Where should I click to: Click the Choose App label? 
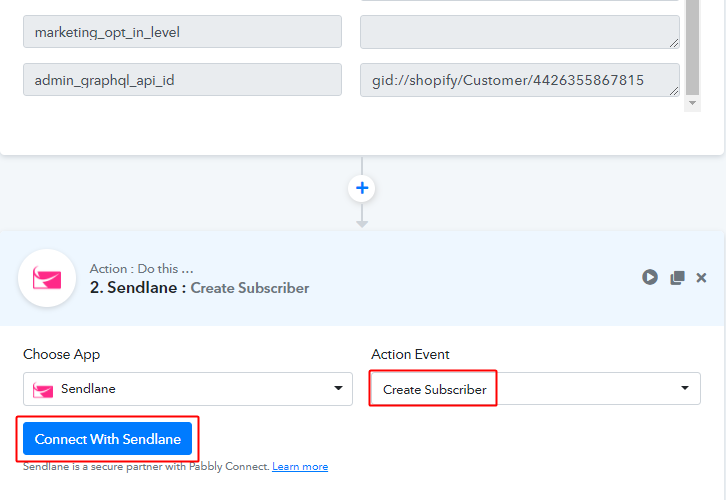(61, 354)
